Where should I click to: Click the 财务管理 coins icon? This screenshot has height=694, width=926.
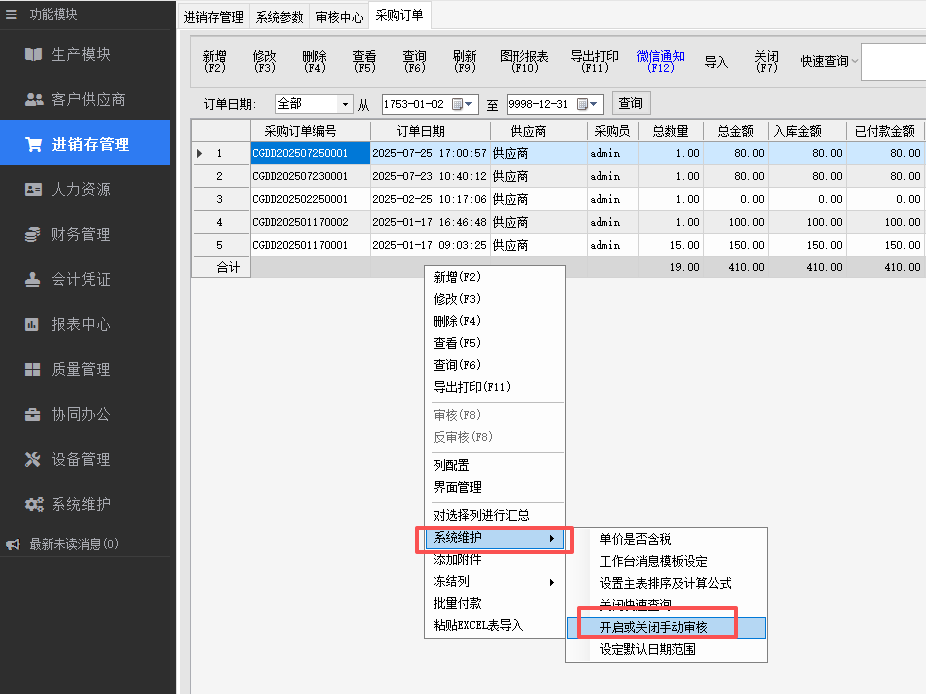click(x=33, y=234)
